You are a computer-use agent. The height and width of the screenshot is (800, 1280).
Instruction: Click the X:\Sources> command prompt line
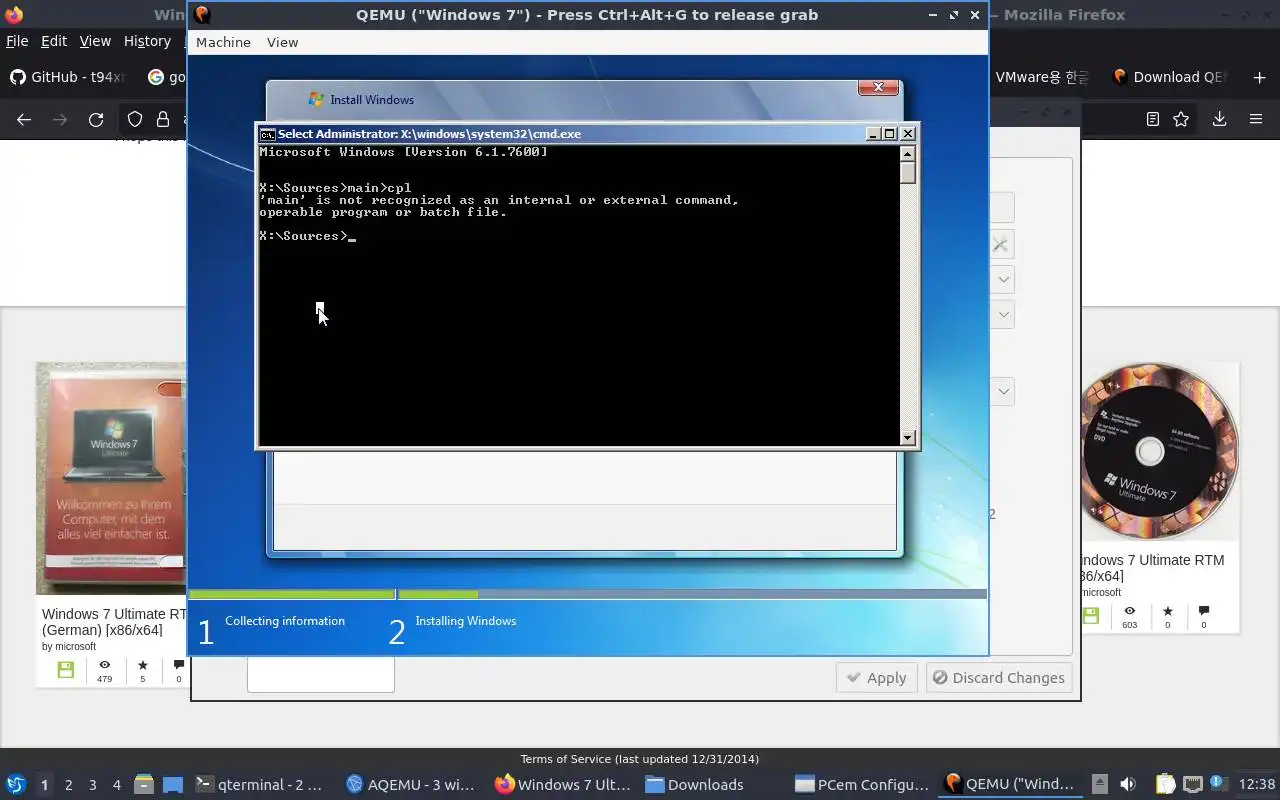coord(307,236)
